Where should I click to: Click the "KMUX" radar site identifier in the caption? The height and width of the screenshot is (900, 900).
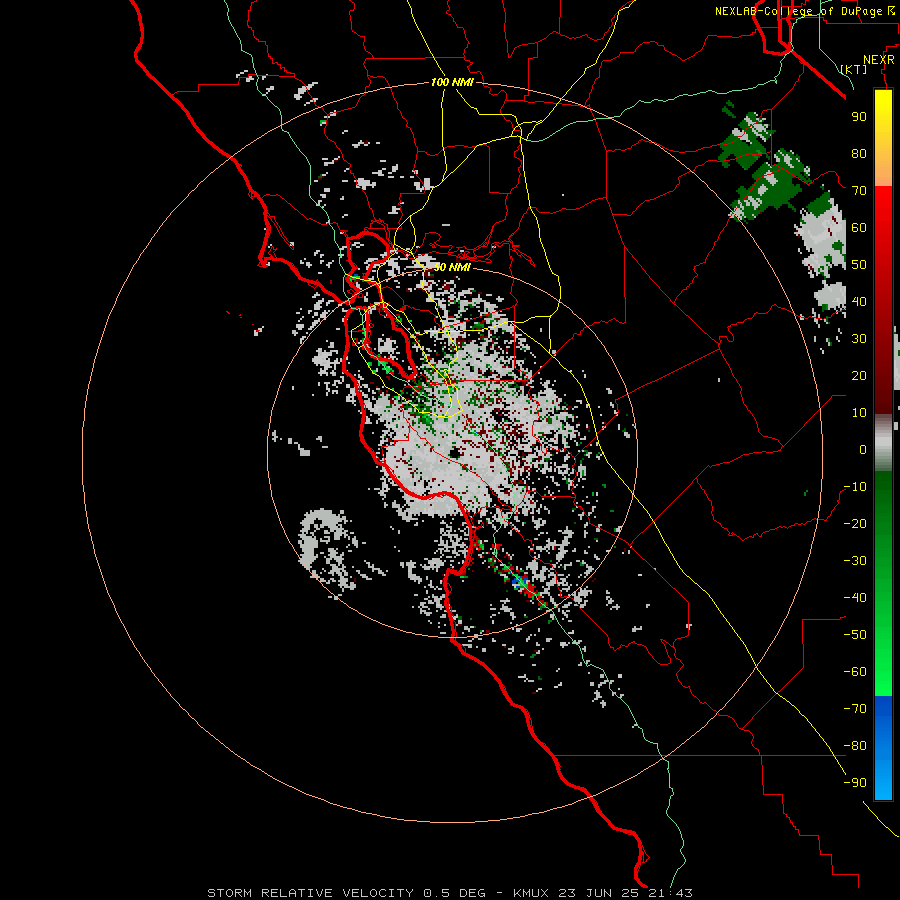coord(531,893)
